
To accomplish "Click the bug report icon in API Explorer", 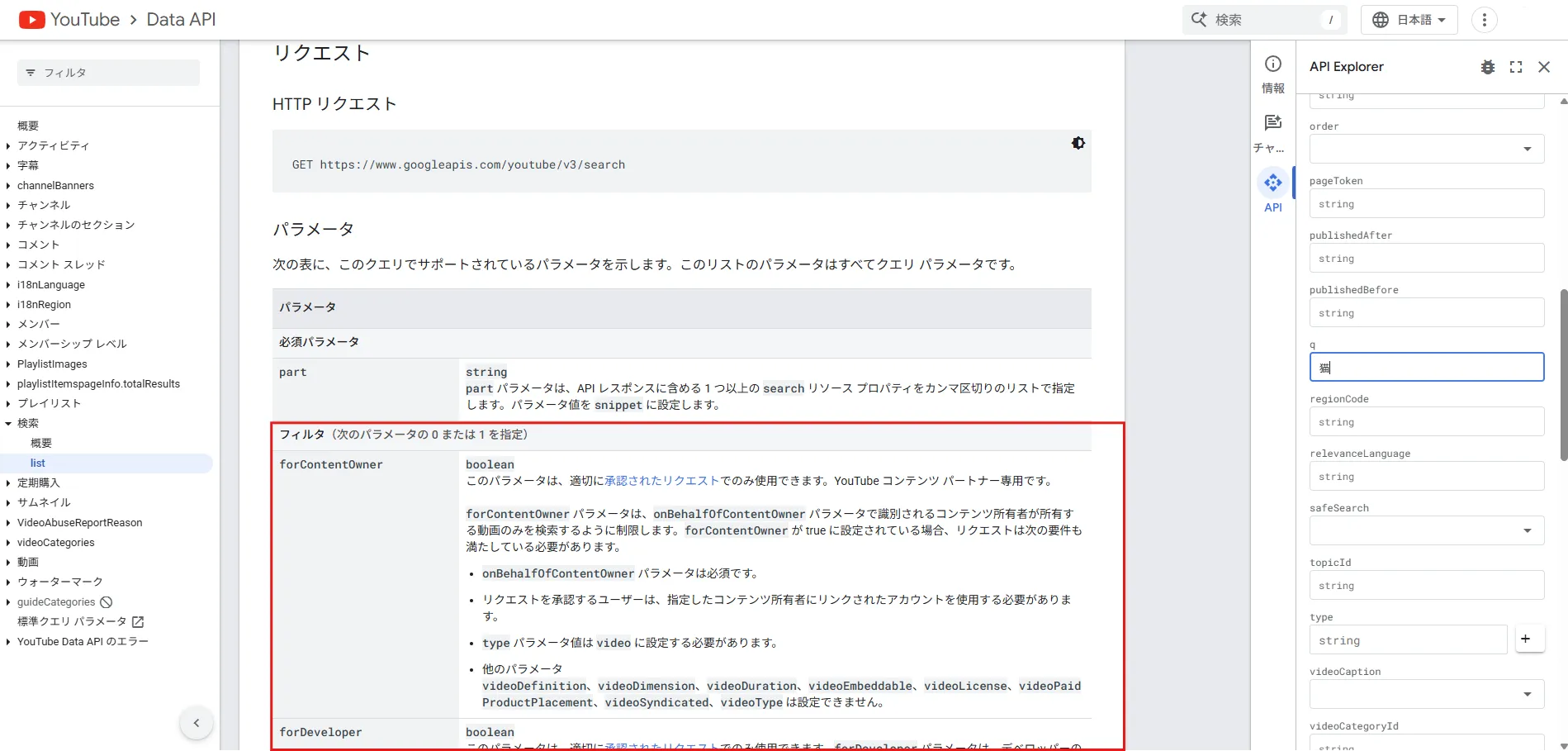I will click(1488, 67).
